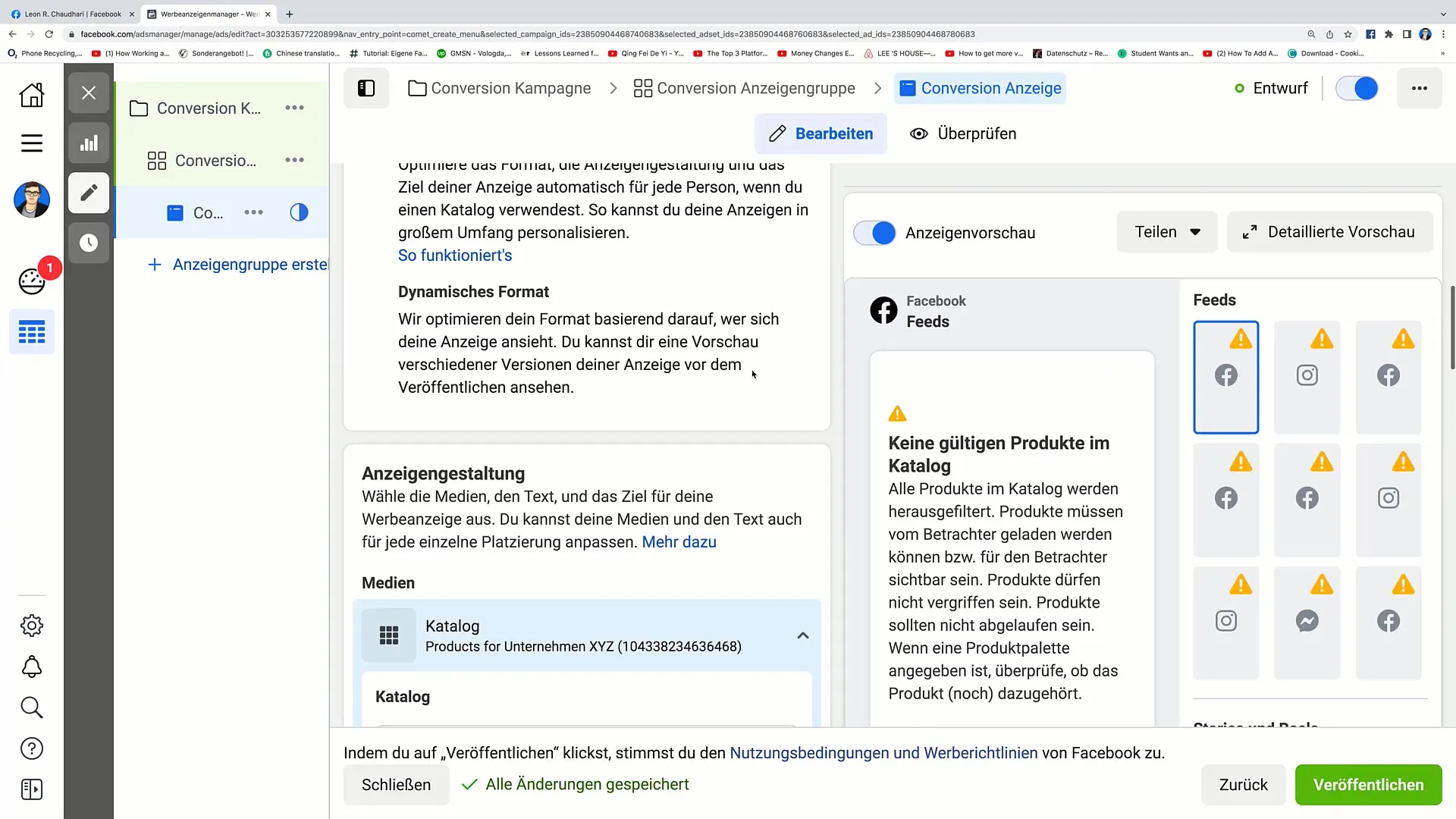Open Nutzungsbedingungen und Werberichtlinien link

pyautogui.click(x=883, y=753)
